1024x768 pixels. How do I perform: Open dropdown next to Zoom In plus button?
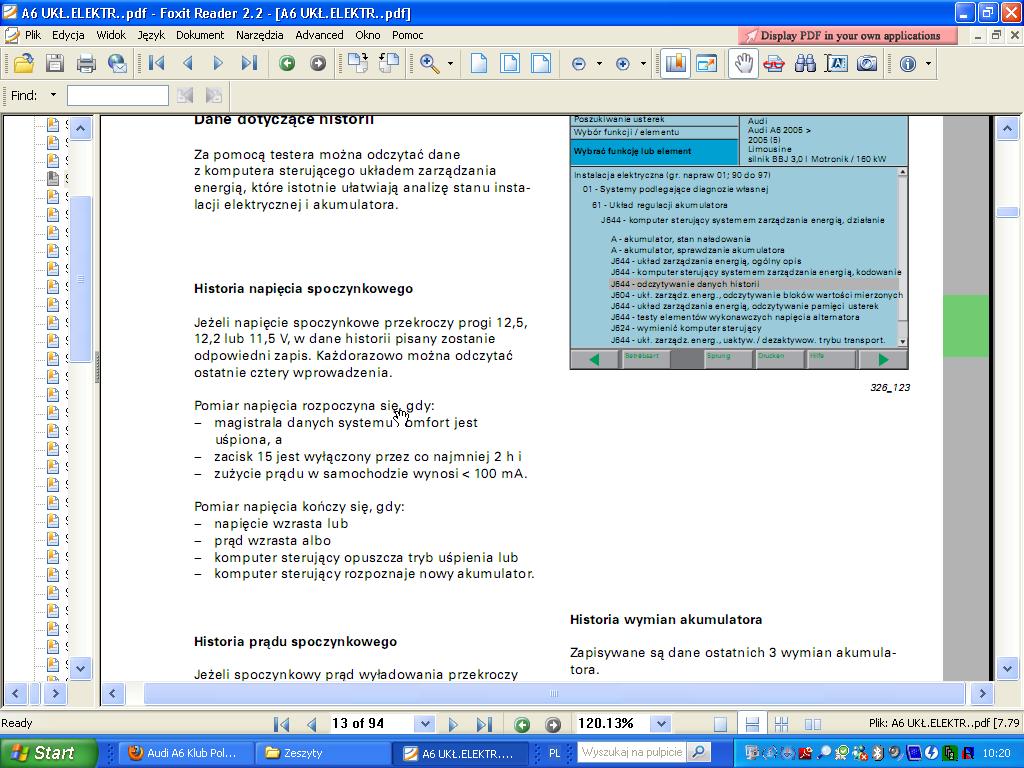[x=643, y=63]
